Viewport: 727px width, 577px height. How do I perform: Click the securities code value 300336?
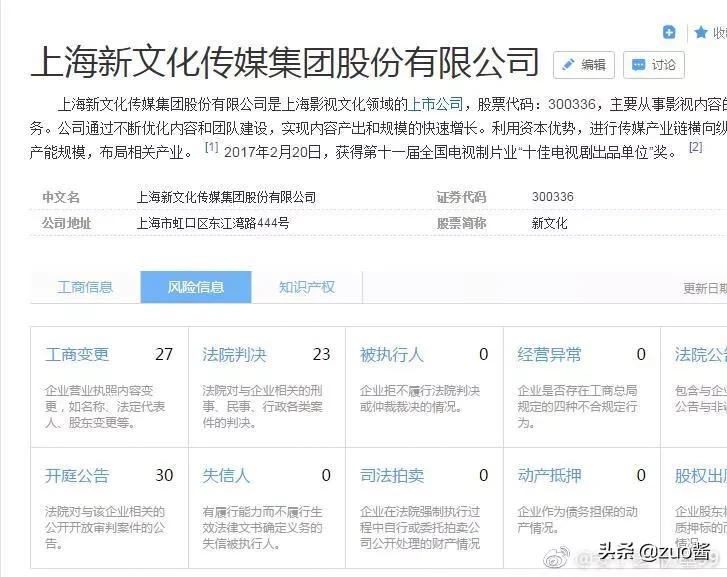[553, 197]
